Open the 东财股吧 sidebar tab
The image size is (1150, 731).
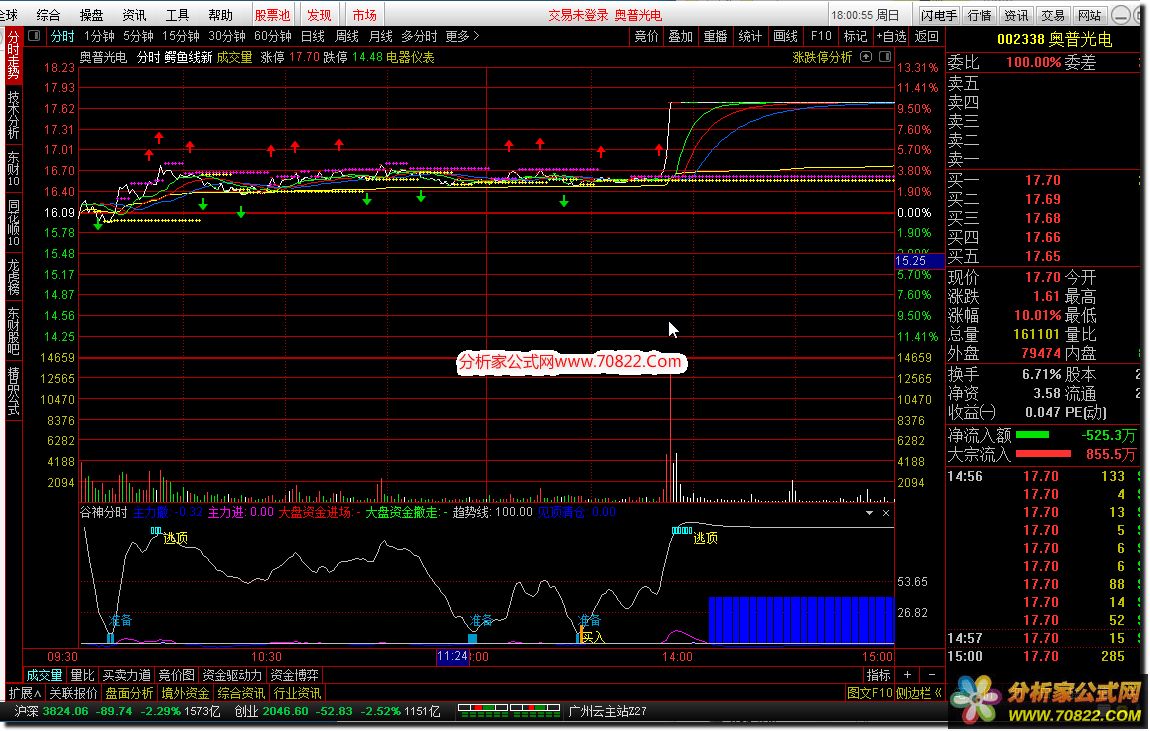[x=13, y=330]
